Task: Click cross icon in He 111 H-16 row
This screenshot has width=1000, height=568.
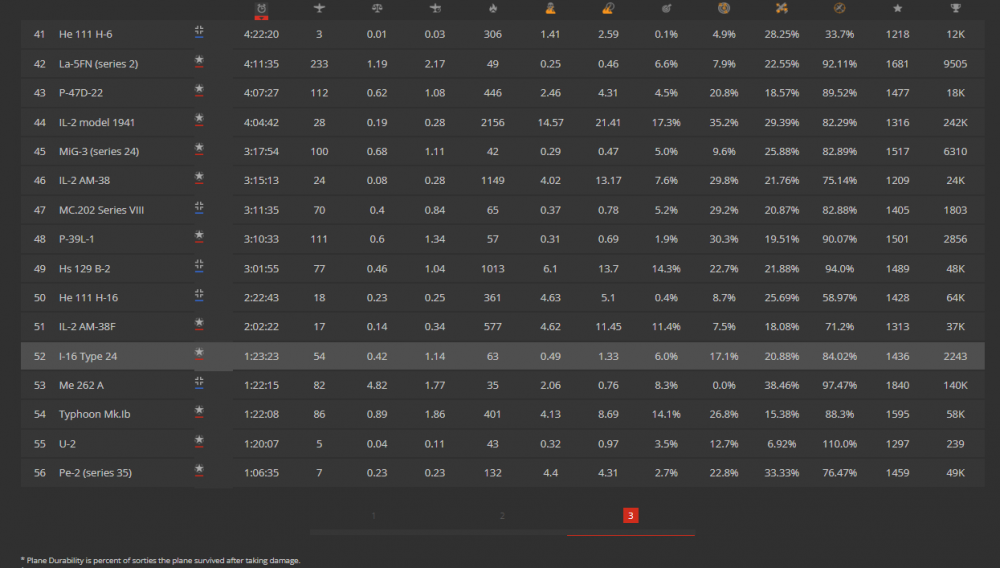Action: click(199, 295)
